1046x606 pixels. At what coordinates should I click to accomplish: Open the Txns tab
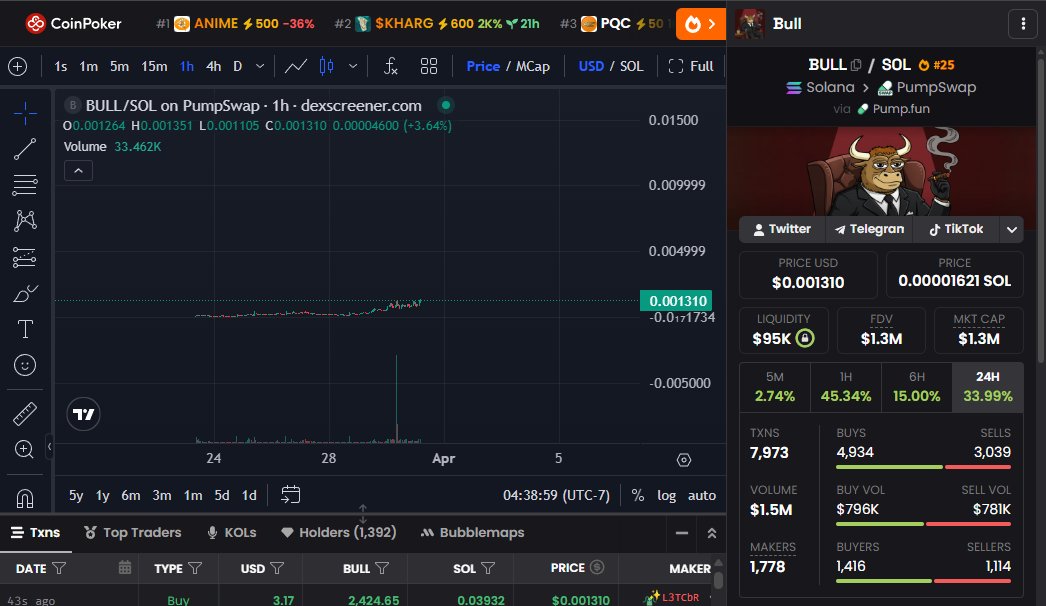click(36, 533)
